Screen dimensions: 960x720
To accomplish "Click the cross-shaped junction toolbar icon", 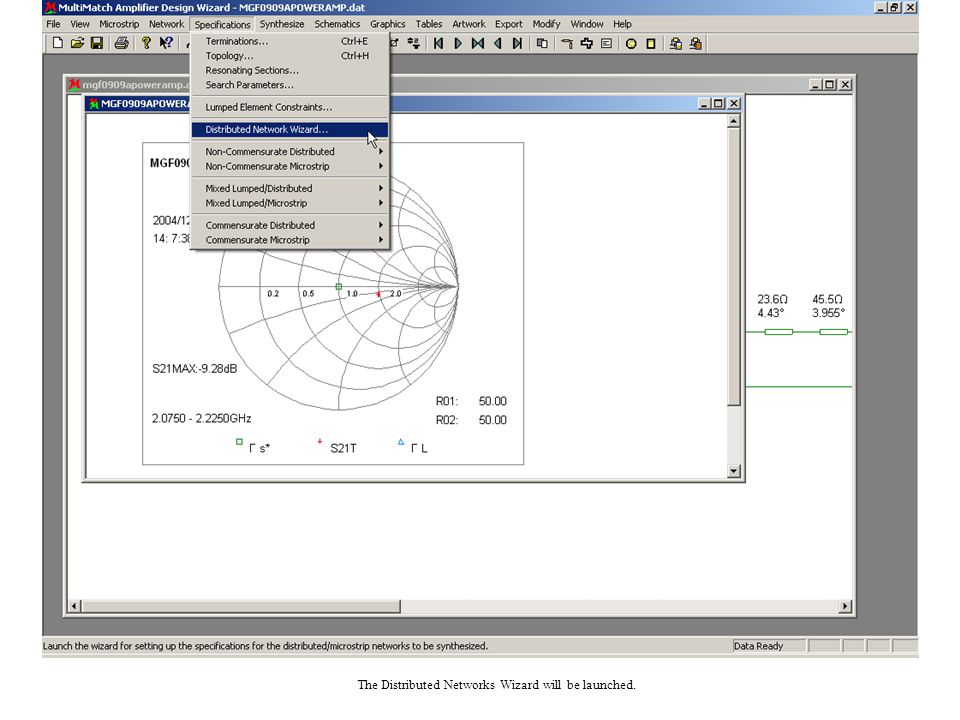I will click(x=587, y=43).
